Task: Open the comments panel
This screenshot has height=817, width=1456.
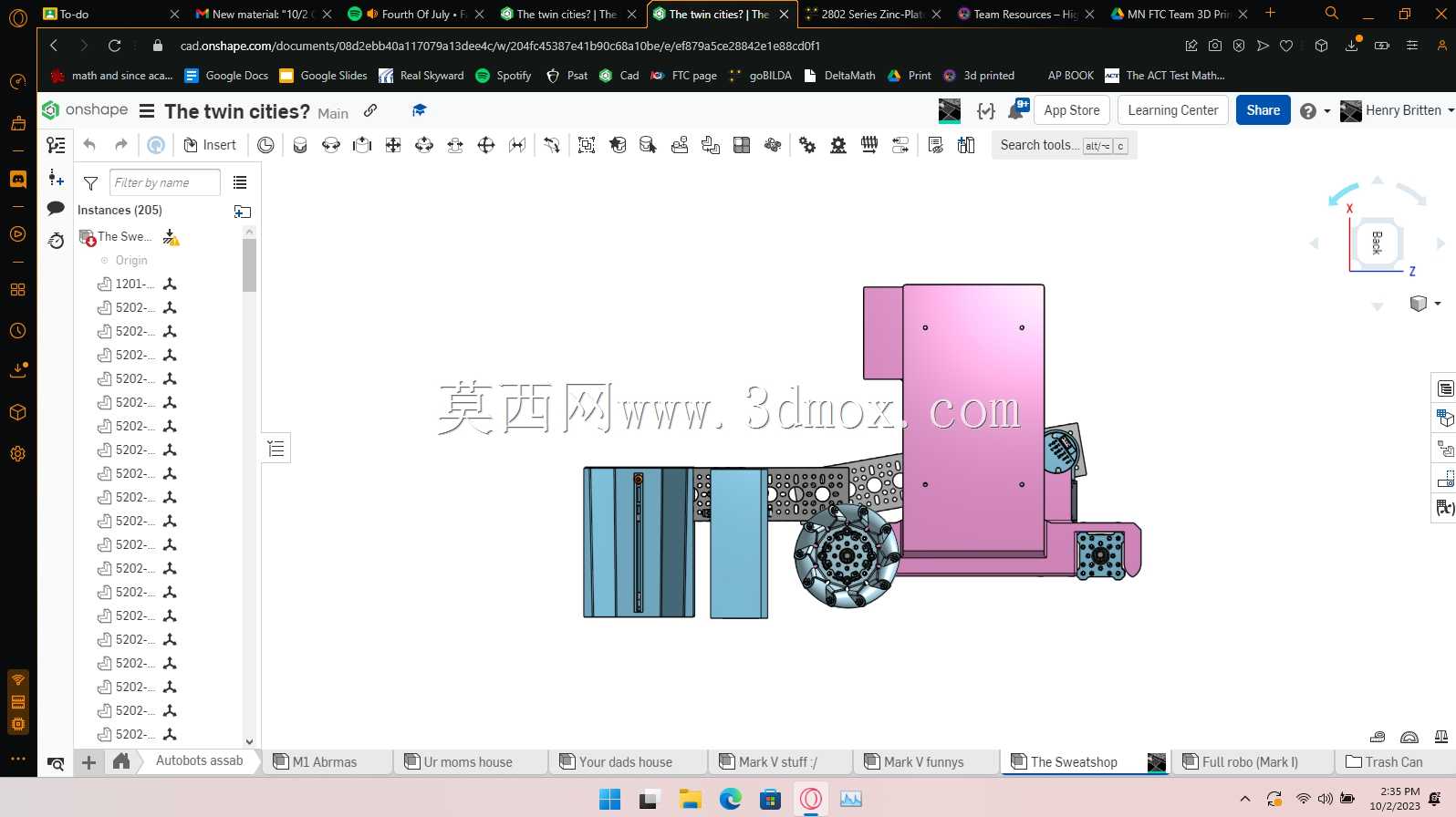Action: (x=56, y=208)
